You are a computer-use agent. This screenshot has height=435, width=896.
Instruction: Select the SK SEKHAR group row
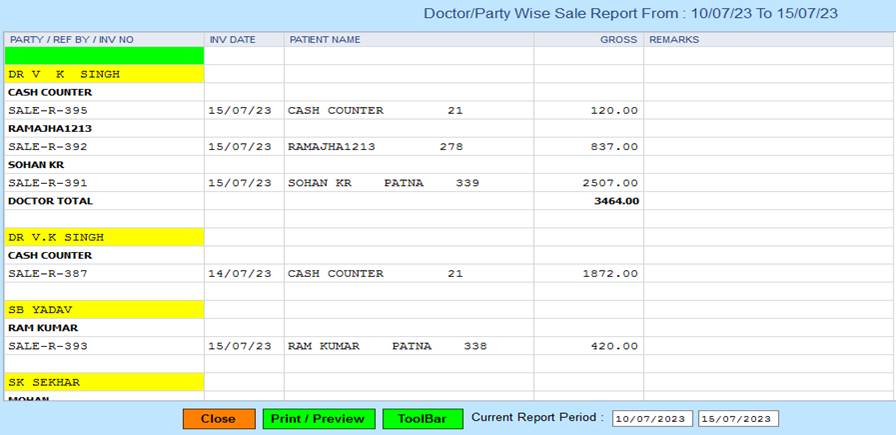click(44, 382)
